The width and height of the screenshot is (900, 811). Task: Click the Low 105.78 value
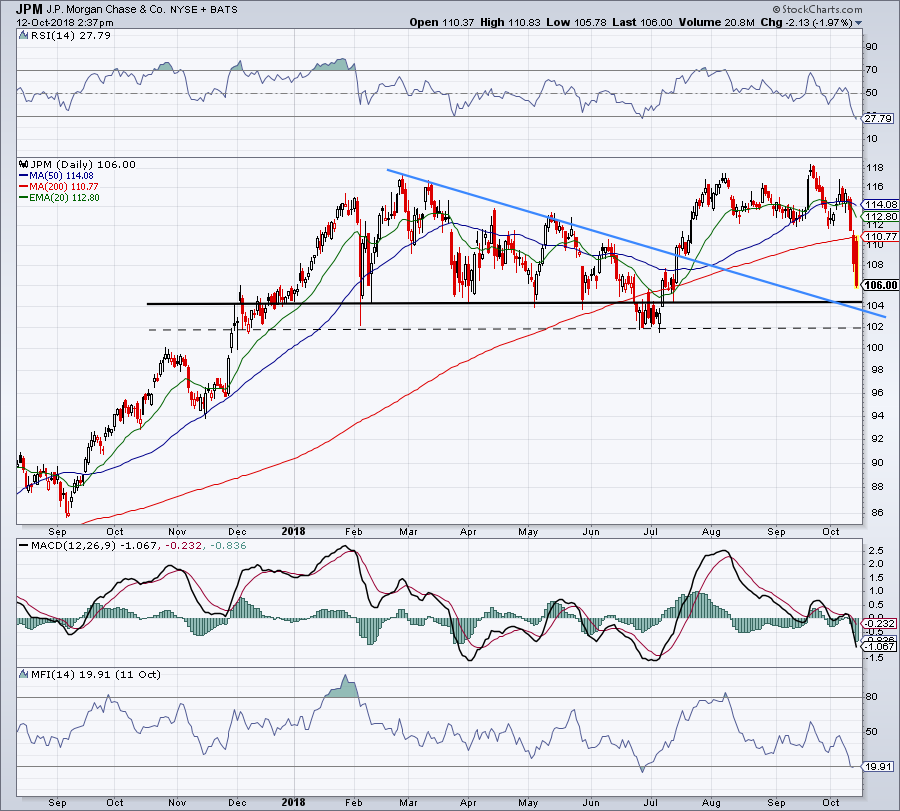tap(576, 22)
